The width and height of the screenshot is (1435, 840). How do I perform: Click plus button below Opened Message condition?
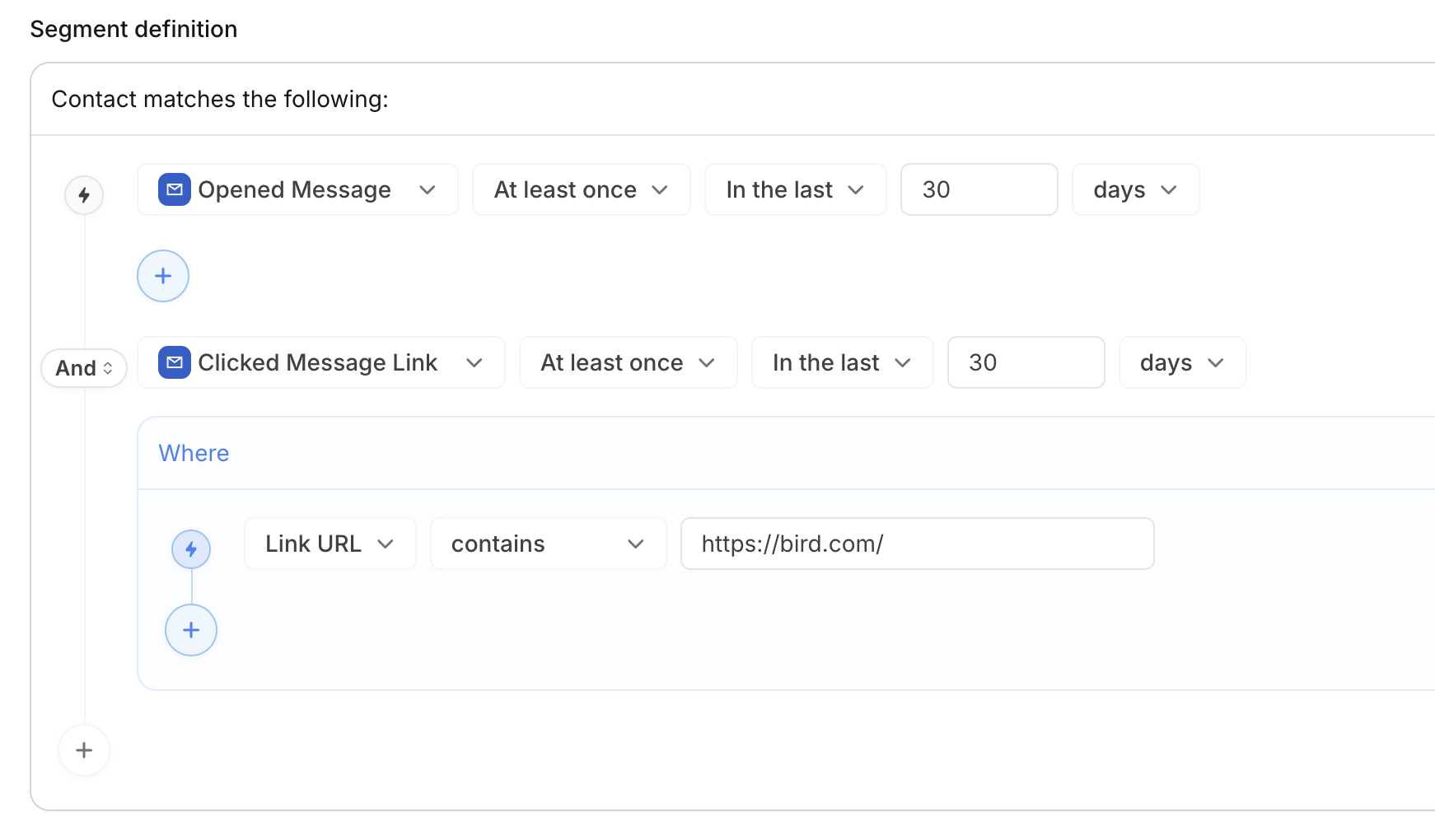[x=163, y=276]
